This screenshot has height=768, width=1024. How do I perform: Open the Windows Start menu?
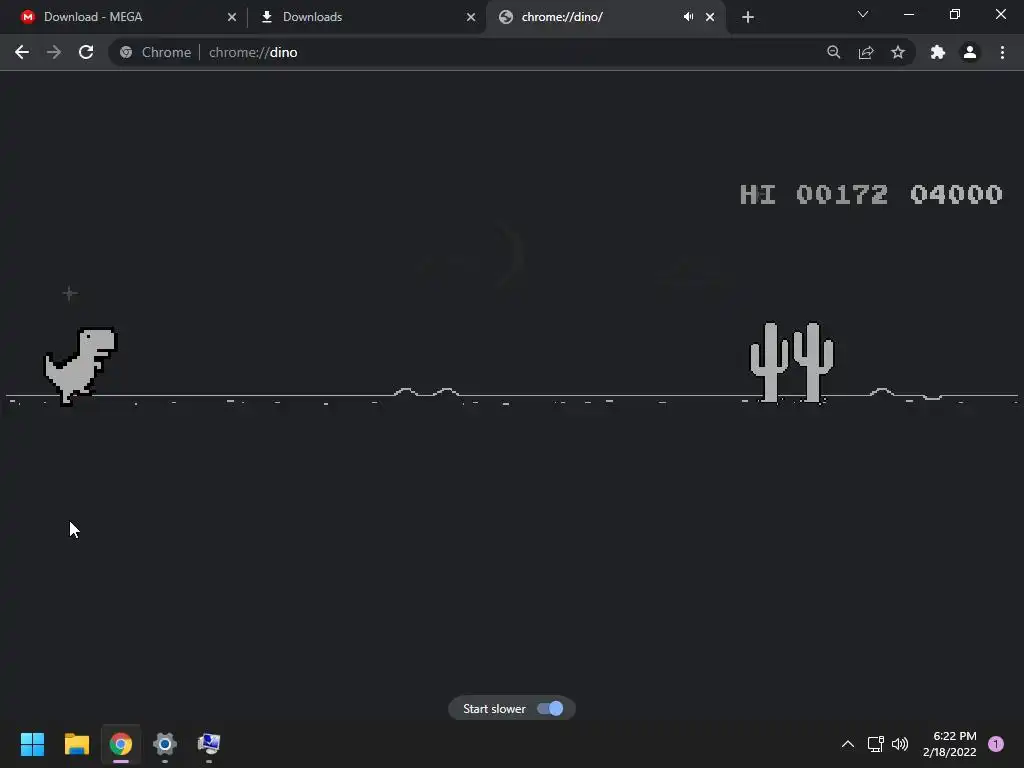pyautogui.click(x=32, y=744)
